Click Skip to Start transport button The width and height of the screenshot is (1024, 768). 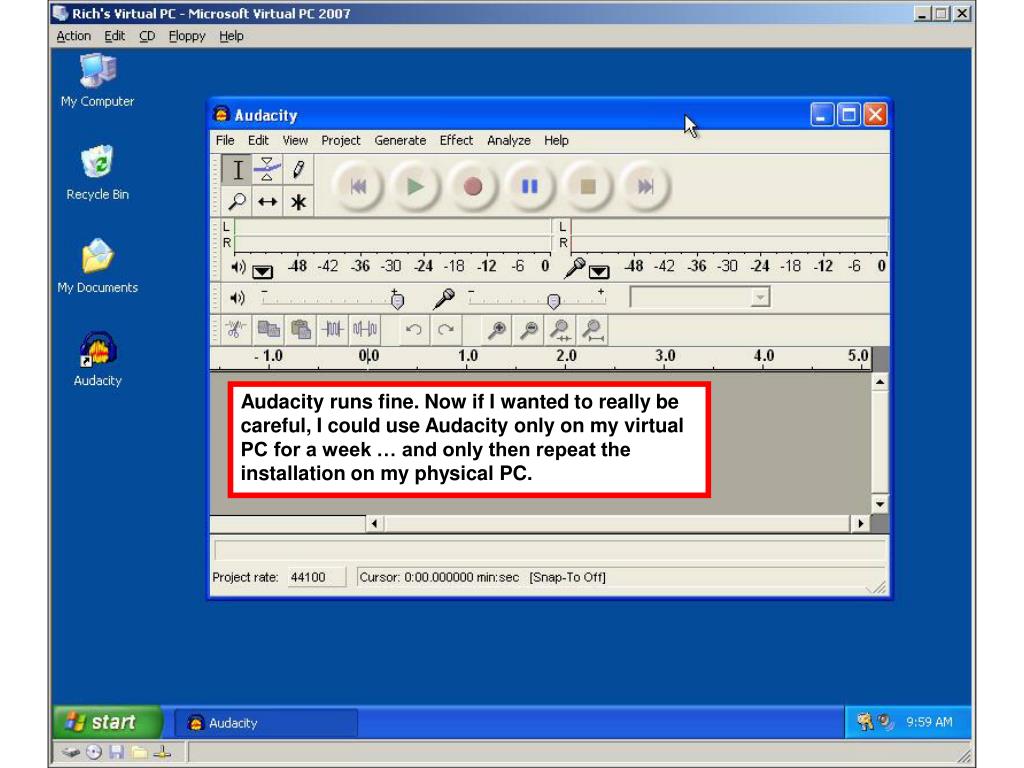(358, 187)
